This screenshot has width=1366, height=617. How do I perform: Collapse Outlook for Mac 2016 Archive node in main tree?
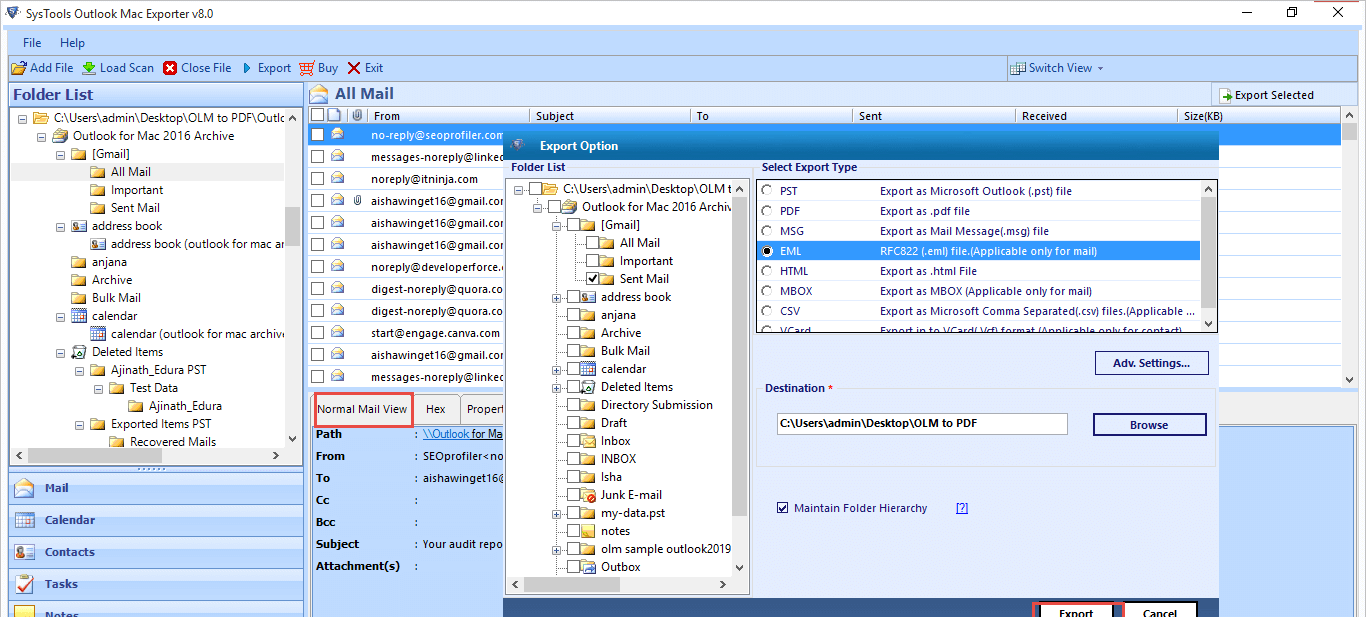coord(41,136)
